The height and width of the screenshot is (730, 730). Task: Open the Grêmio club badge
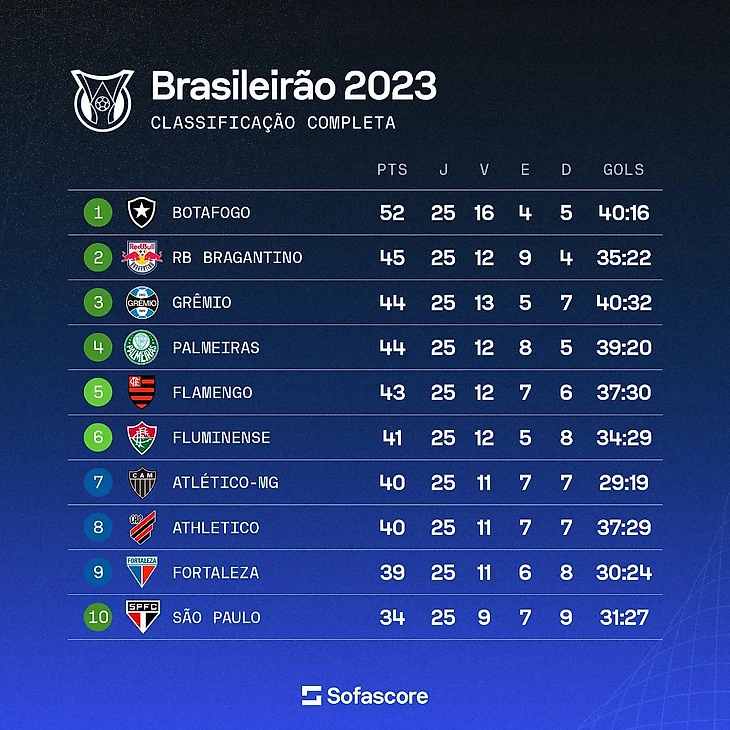click(x=142, y=302)
